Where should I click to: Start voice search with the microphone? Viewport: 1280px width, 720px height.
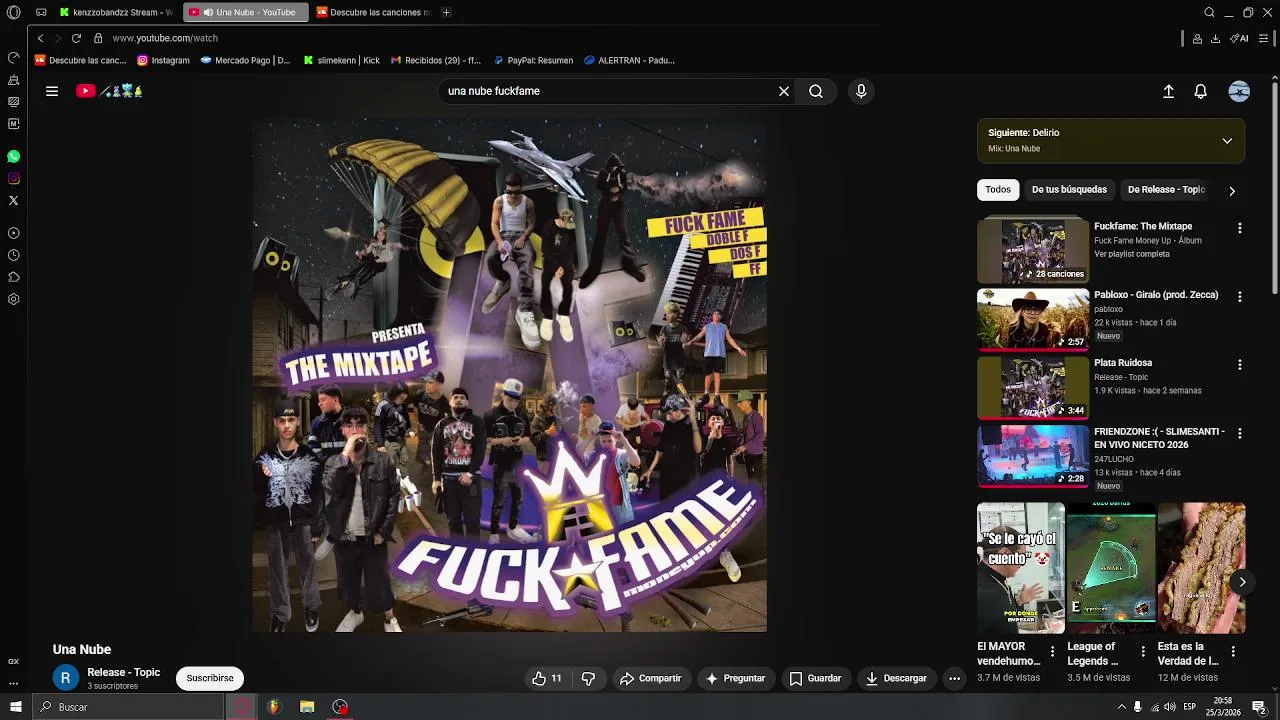(861, 91)
